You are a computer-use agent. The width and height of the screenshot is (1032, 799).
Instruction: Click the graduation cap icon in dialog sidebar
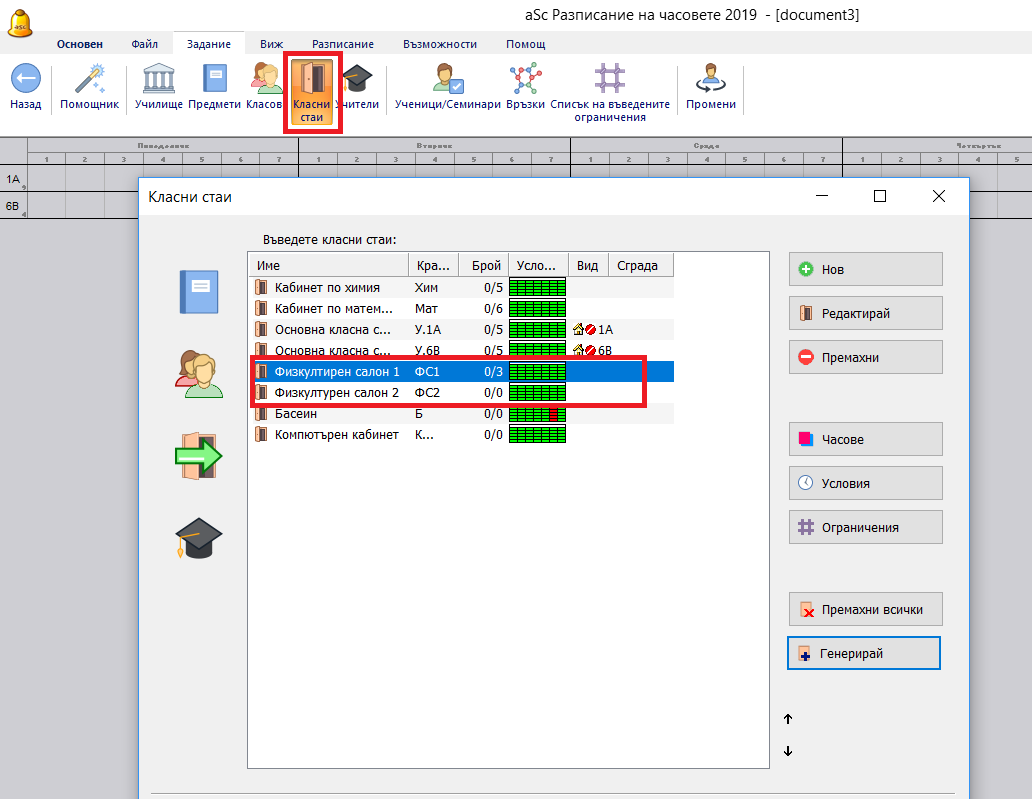pos(197,539)
